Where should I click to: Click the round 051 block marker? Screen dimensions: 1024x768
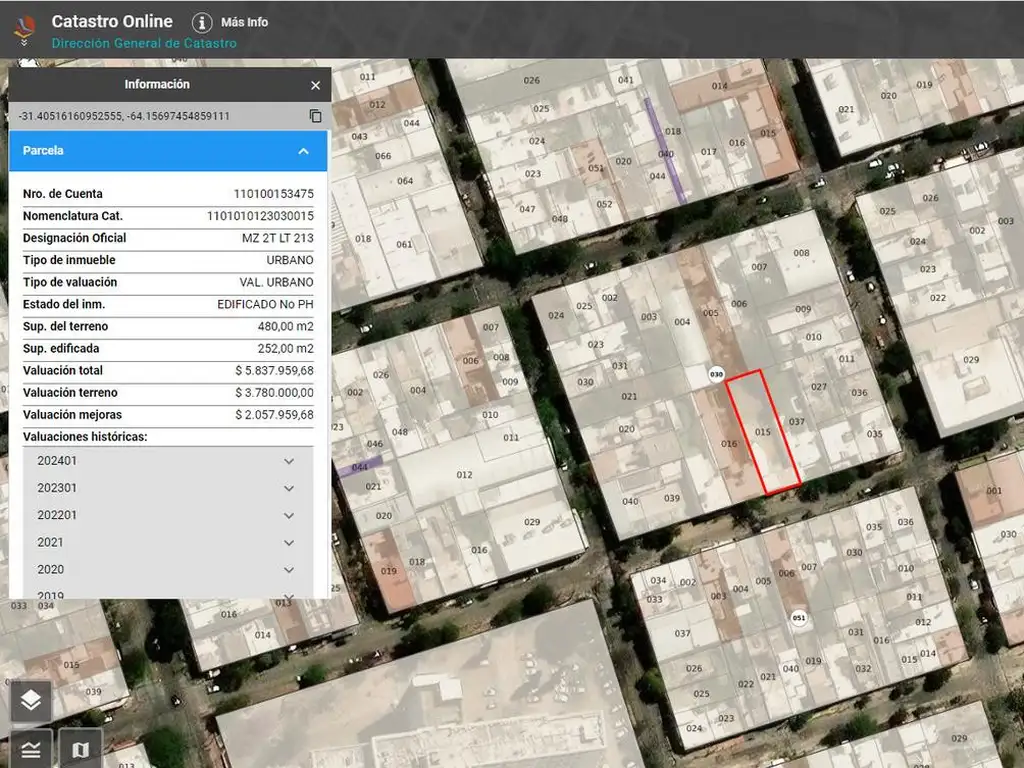(x=798, y=616)
